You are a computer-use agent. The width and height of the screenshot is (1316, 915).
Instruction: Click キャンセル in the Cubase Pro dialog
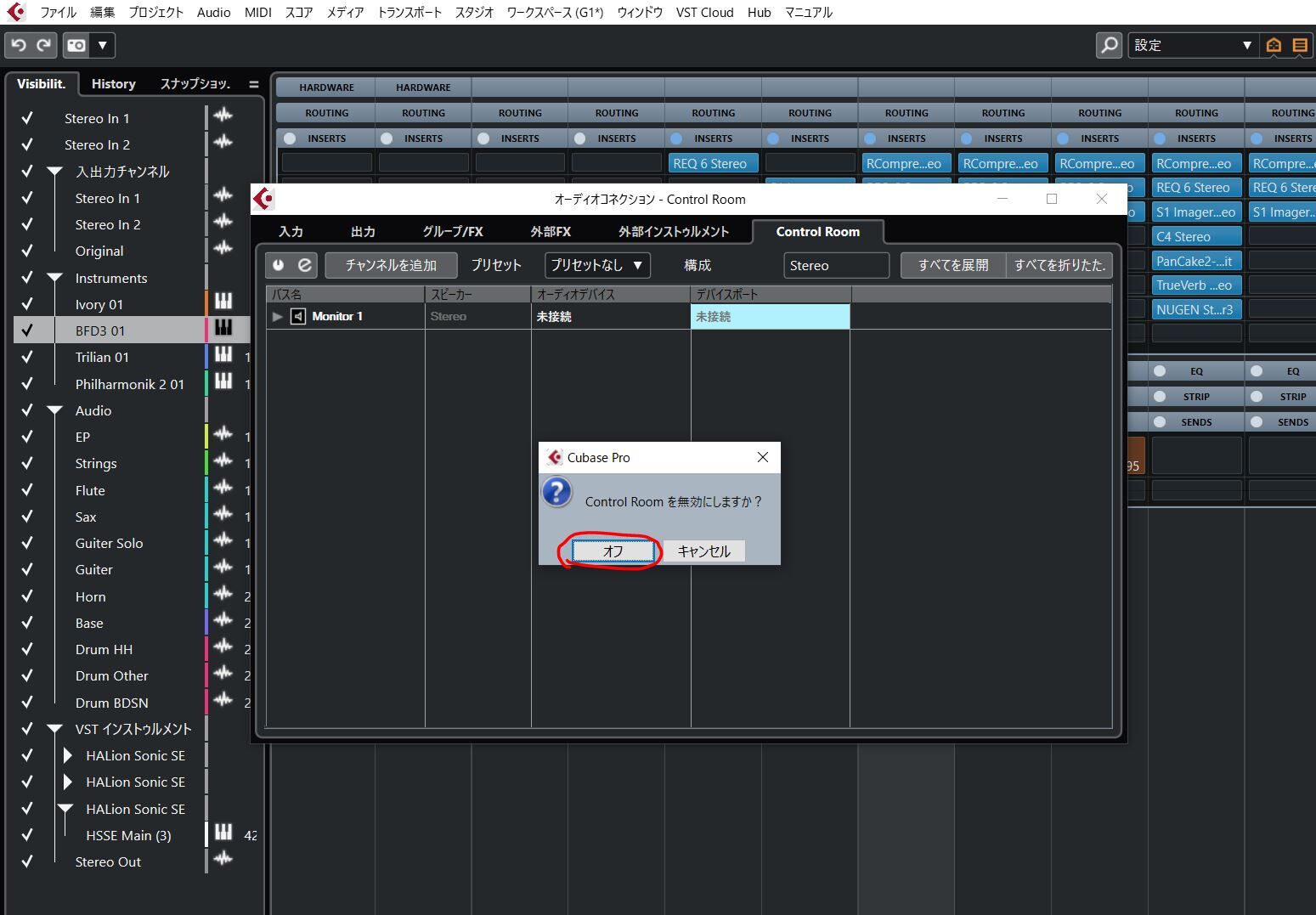click(x=703, y=551)
